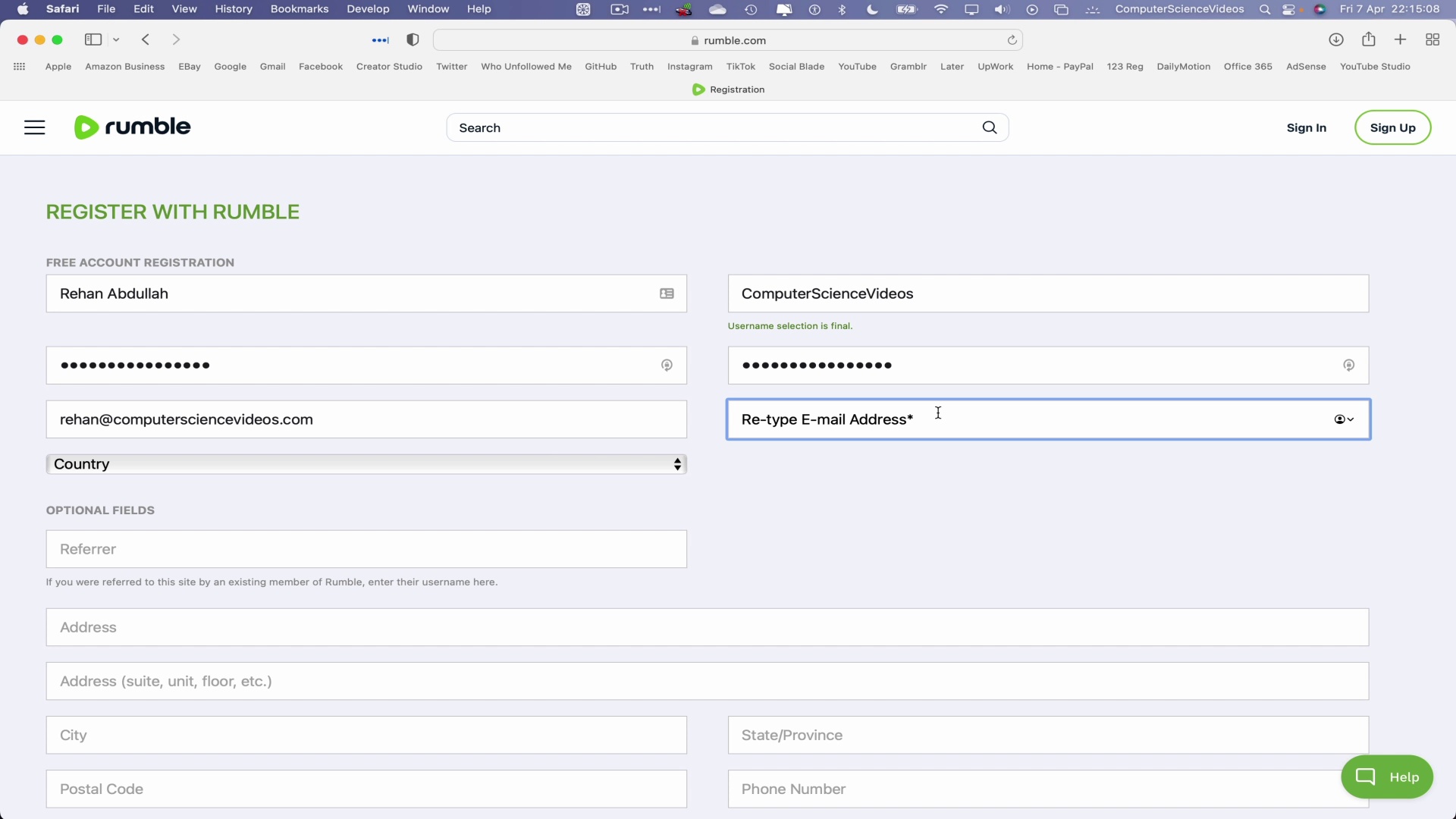Open Safari's share sheet icon
Image resolution: width=1456 pixels, height=819 pixels.
(x=1368, y=39)
